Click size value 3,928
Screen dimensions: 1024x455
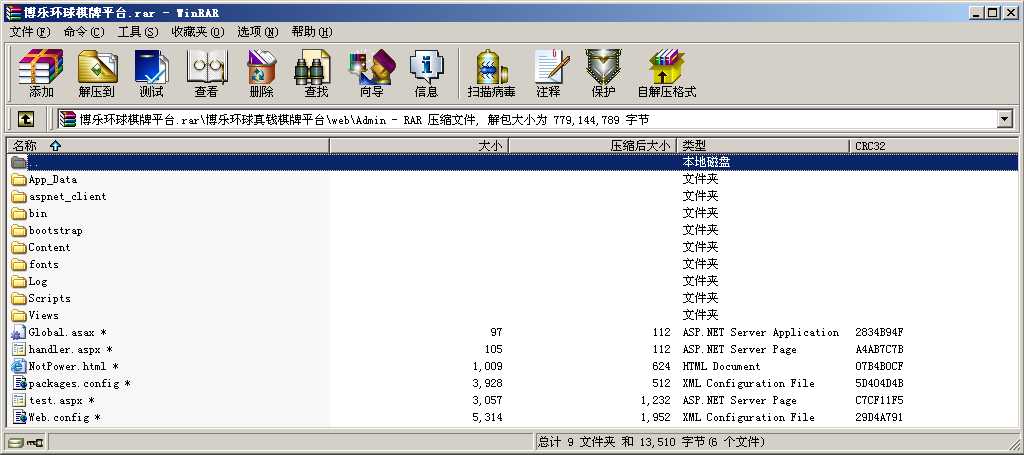pos(487,383)
